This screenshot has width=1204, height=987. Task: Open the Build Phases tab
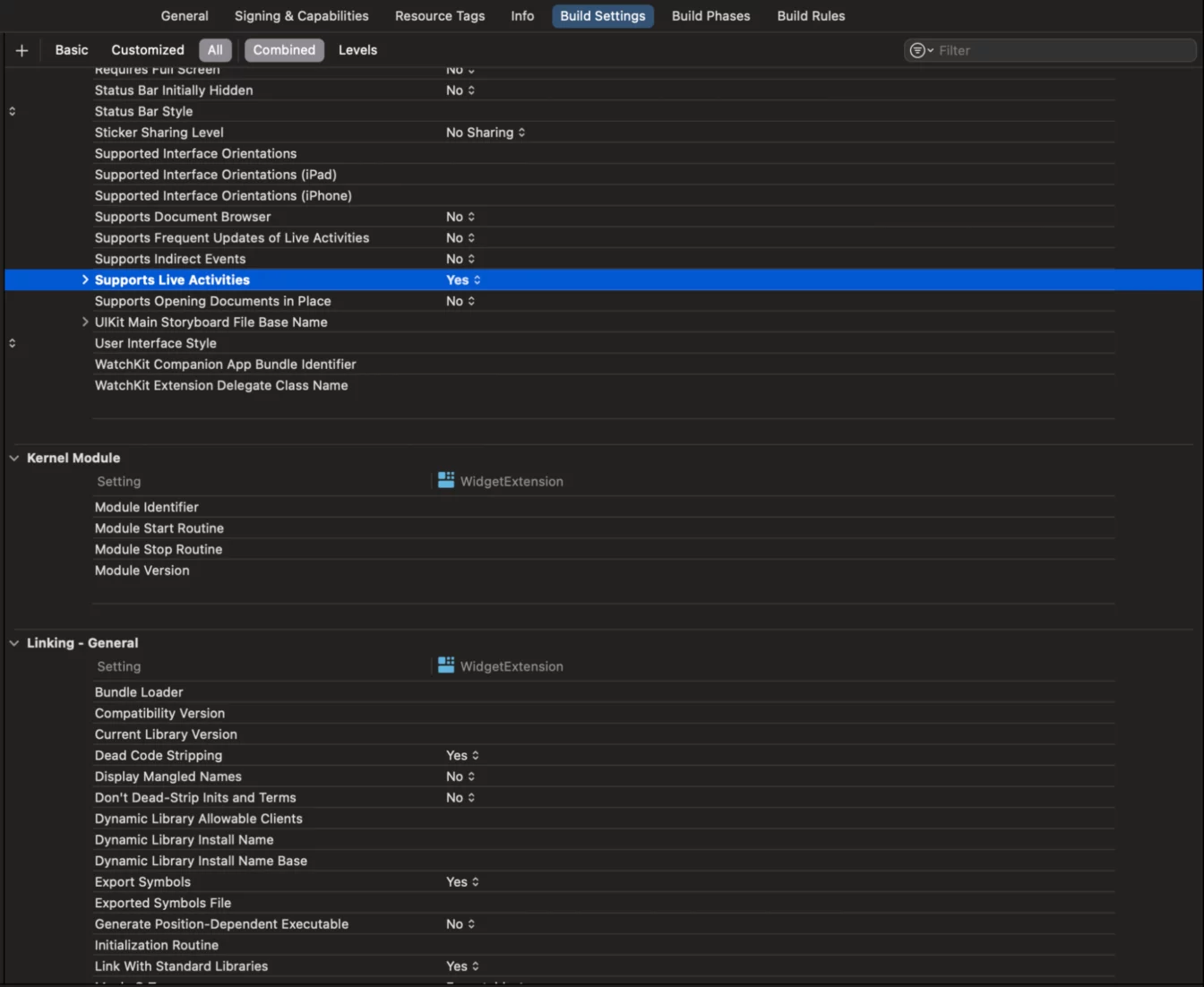pos(711,16)
